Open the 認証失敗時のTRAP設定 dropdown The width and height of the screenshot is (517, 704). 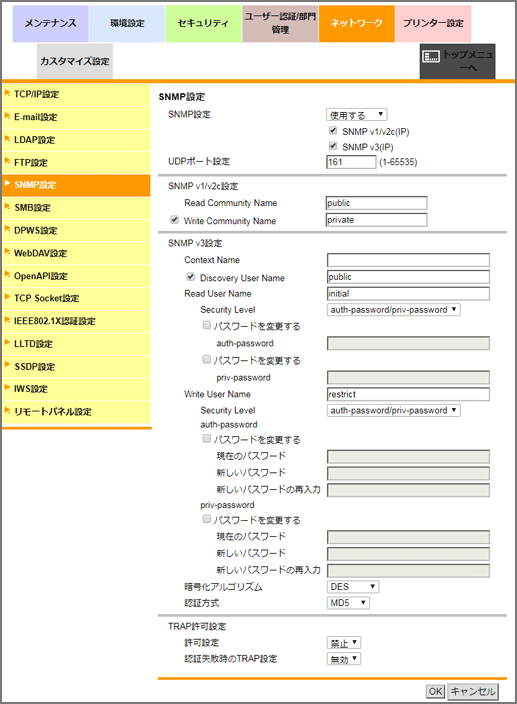pos(344,659)
